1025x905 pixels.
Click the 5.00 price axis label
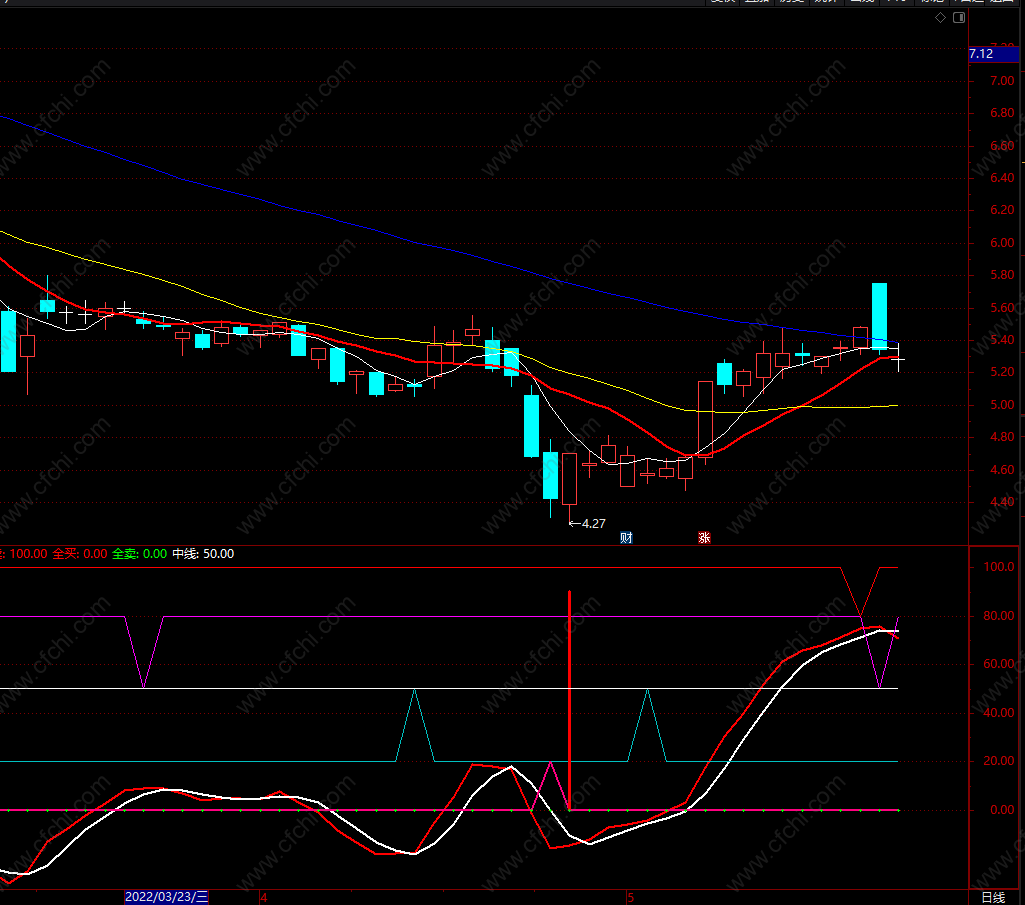pyautogui.click(x=1002, y=405)
